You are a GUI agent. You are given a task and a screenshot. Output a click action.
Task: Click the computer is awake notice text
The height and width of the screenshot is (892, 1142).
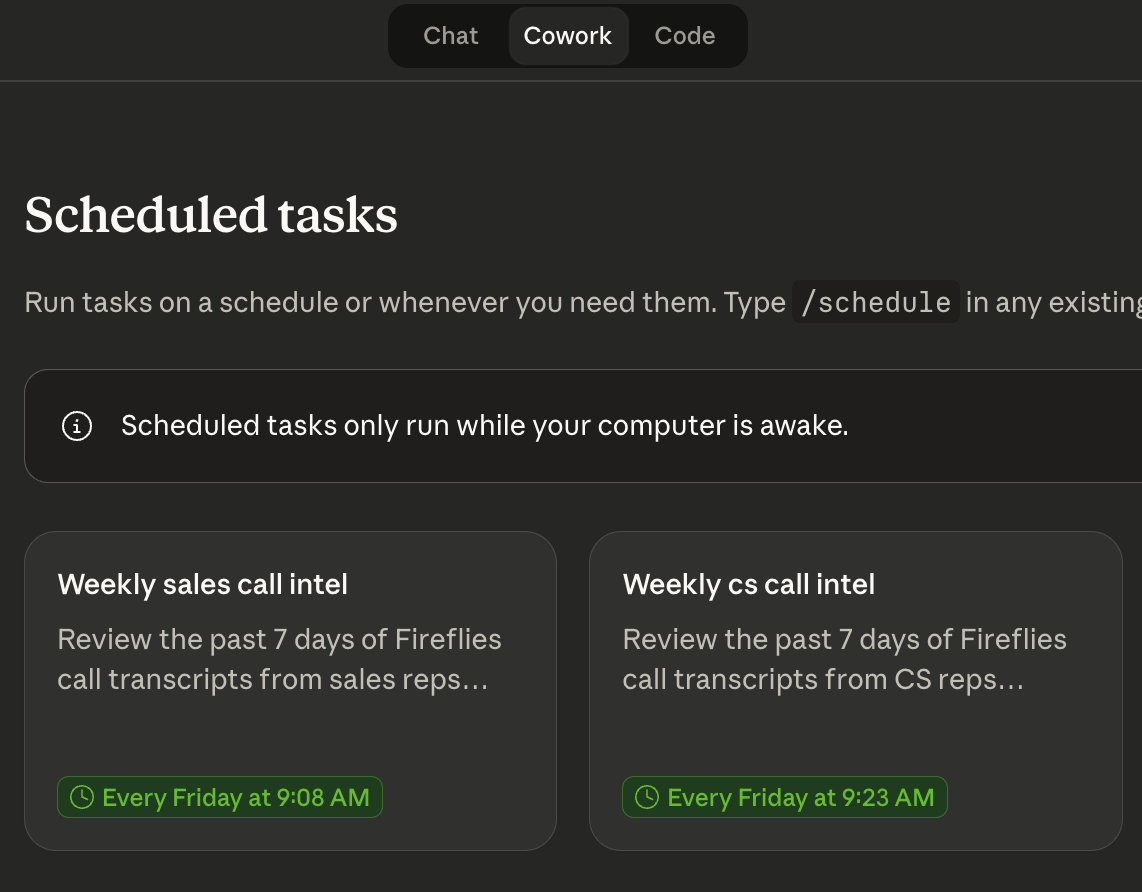pos(484,426)
